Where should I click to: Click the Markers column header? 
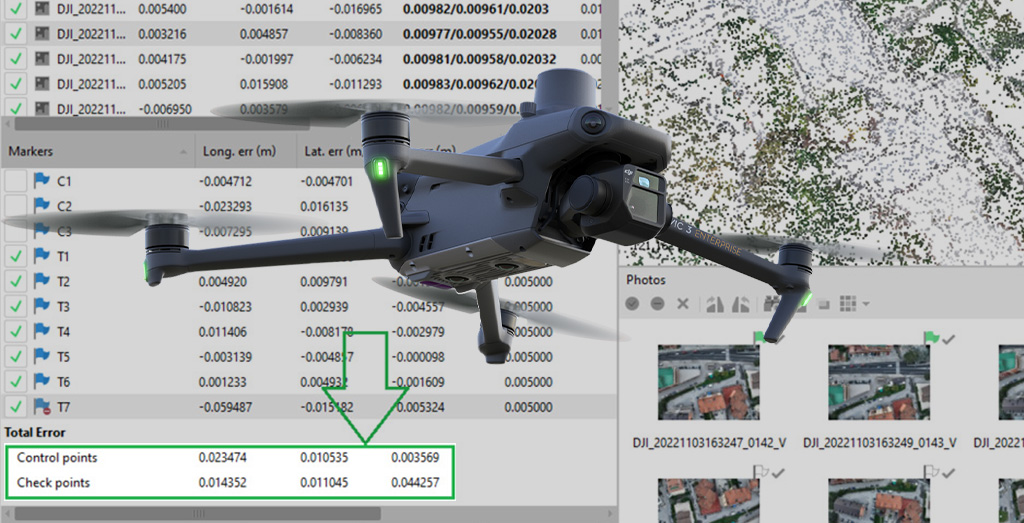click(x=98, y=151)
